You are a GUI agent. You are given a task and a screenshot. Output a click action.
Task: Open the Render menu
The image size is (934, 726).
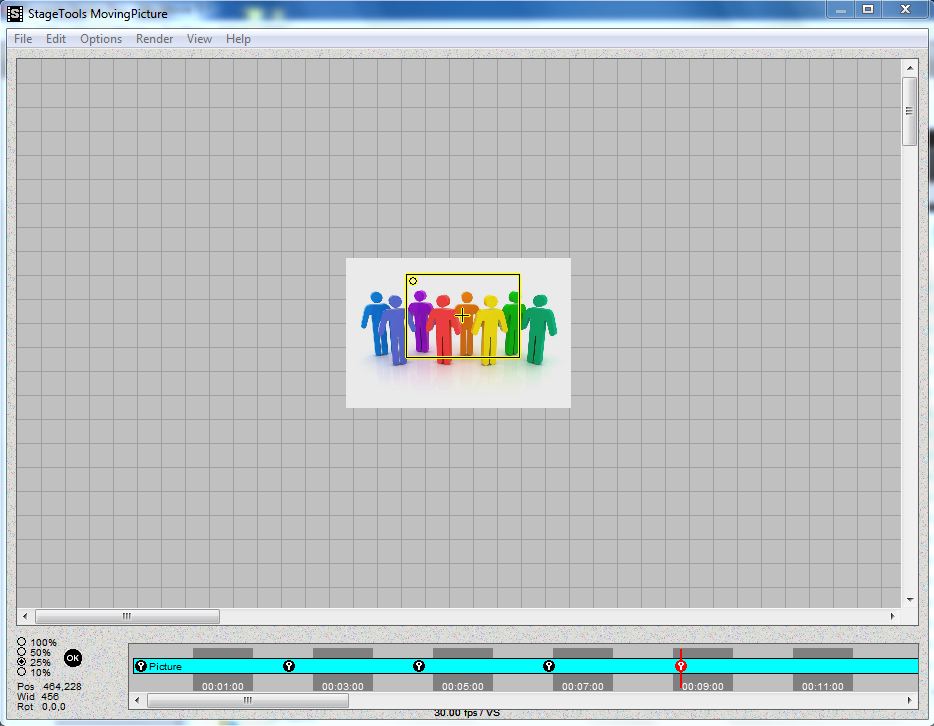tap(154, 39)
